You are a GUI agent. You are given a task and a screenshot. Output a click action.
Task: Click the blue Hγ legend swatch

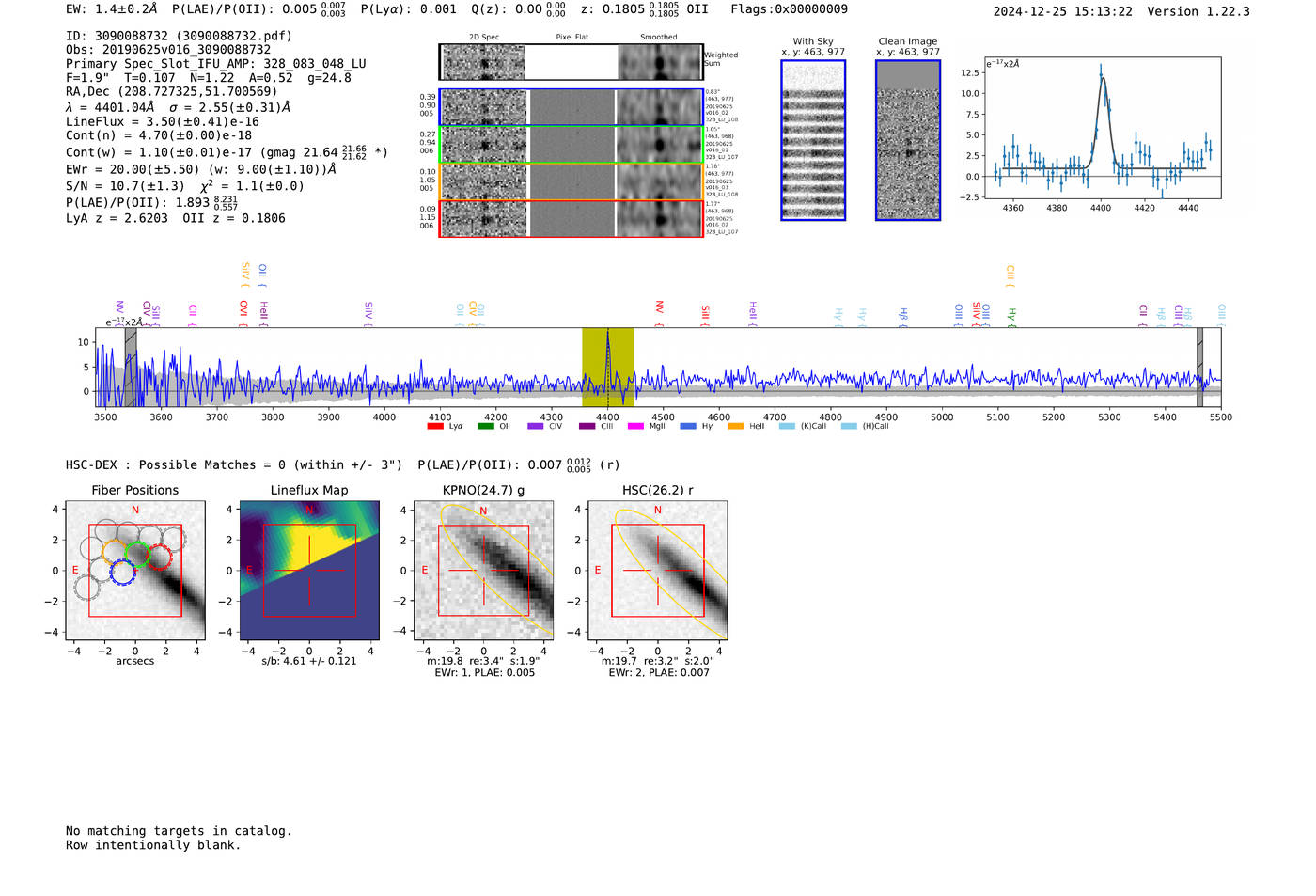click(688, 426)
